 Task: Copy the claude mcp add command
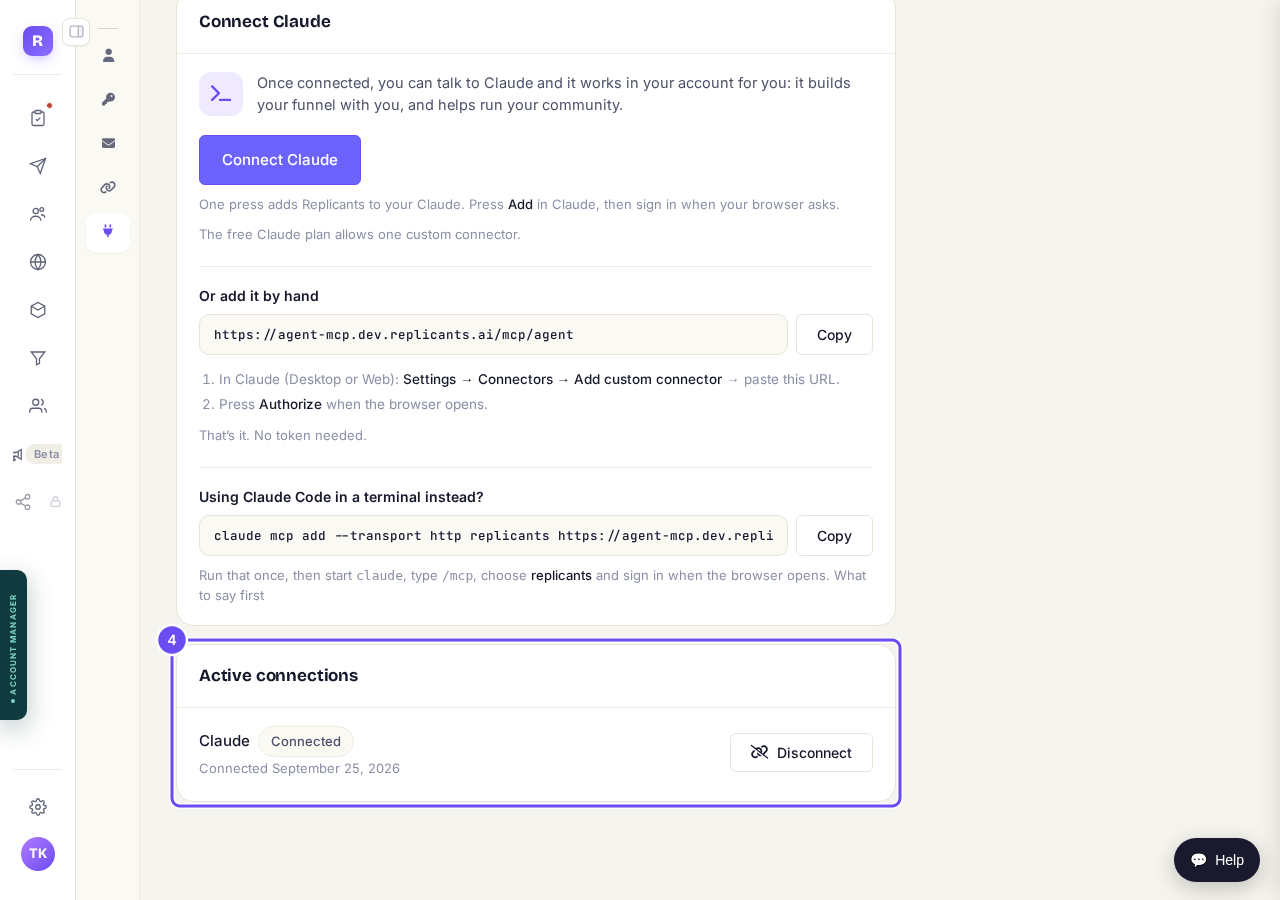click(834, 536)
